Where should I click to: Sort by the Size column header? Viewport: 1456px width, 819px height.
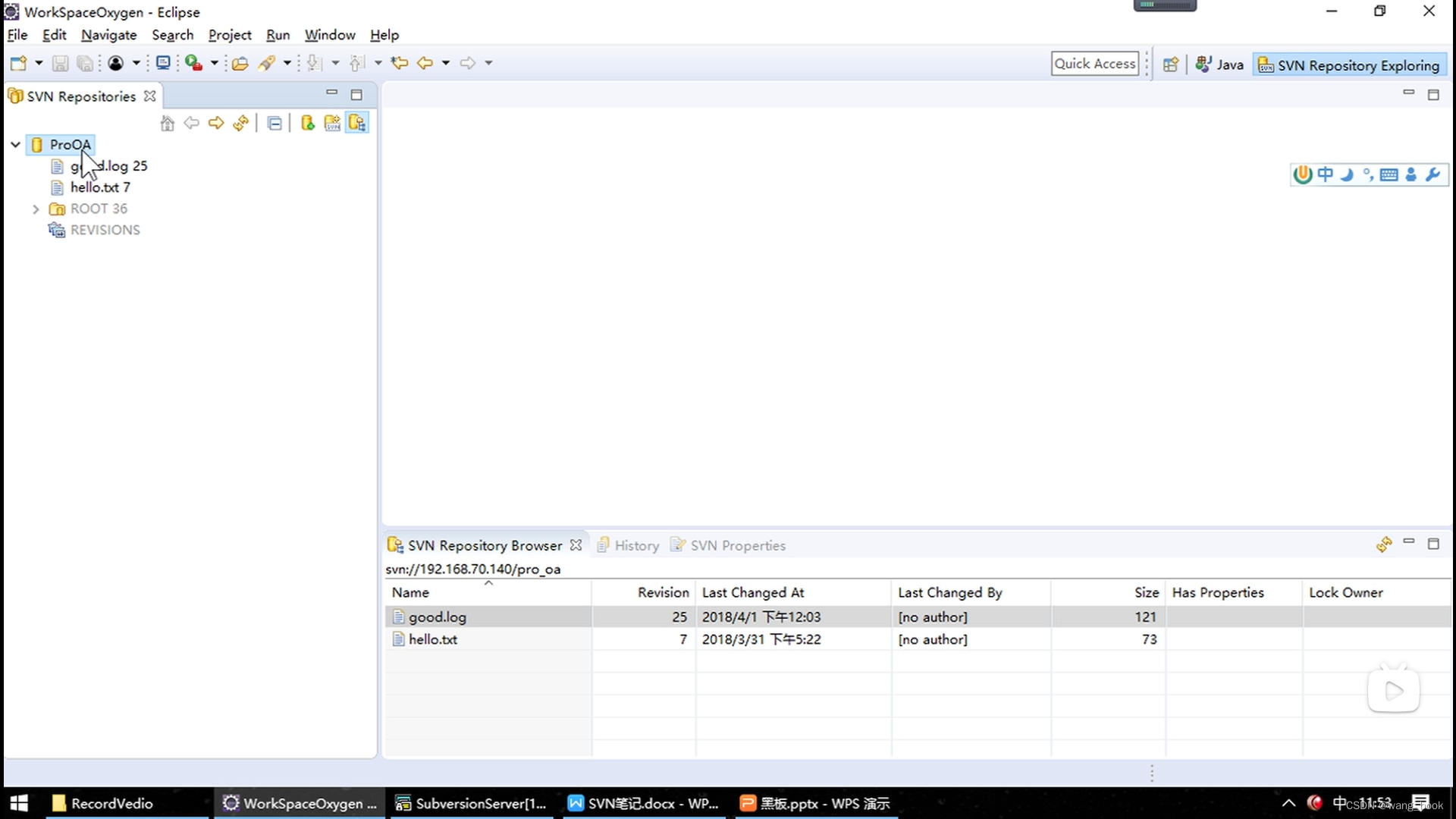point(1108,592)
